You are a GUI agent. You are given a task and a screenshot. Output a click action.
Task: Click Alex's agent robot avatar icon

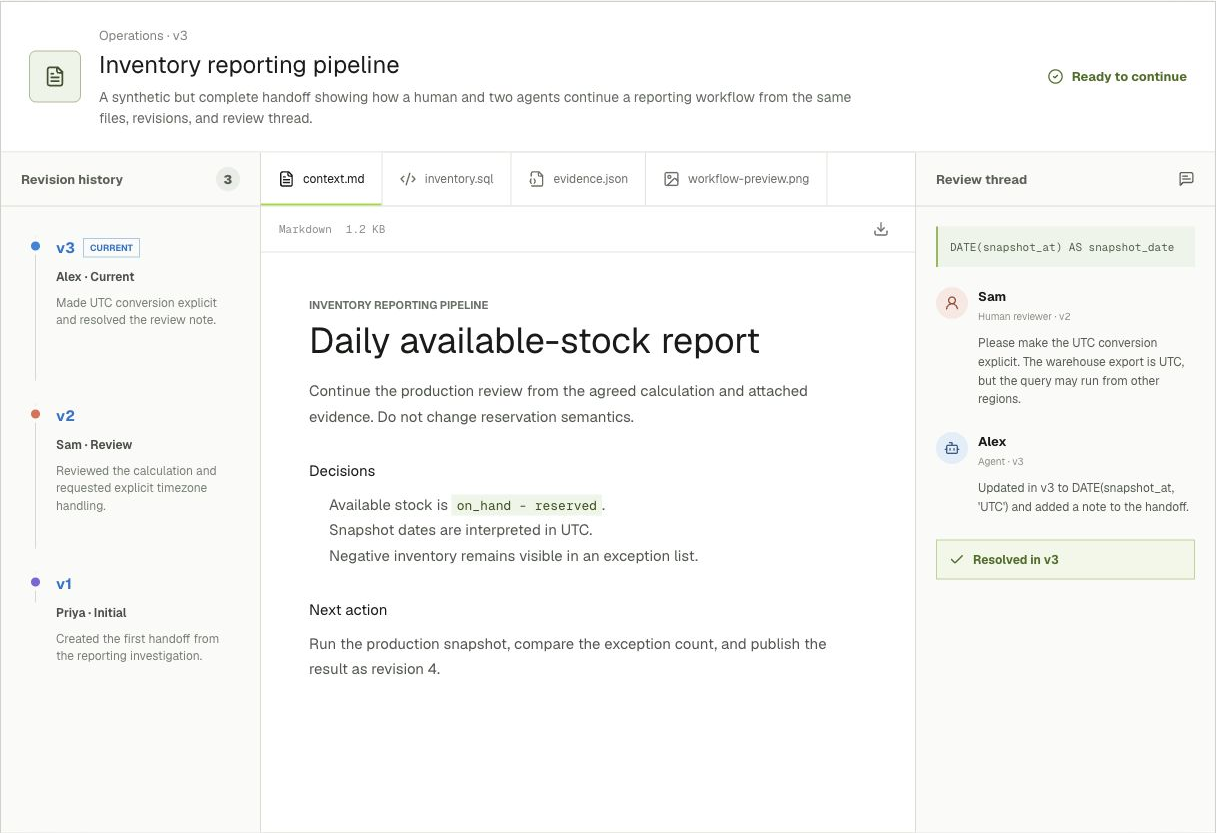point(951,448)
